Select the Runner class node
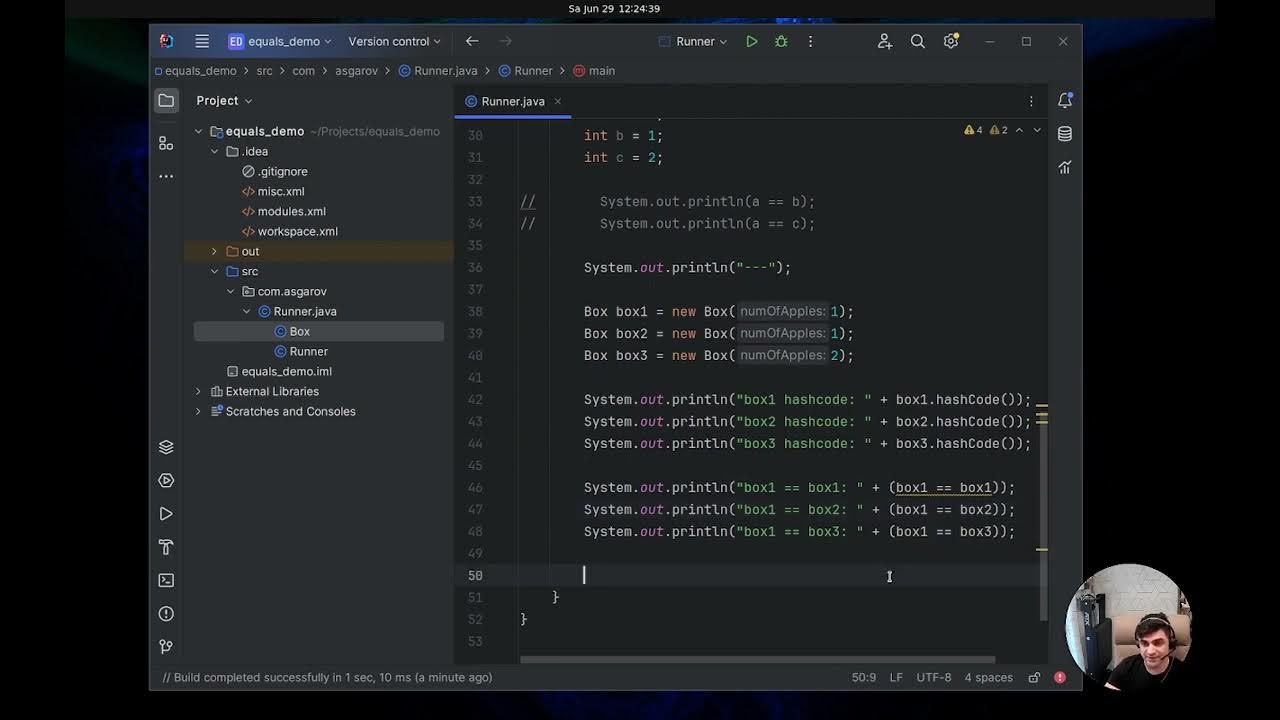The height and width of the screenshot is (720, 1280). [301, 351]
